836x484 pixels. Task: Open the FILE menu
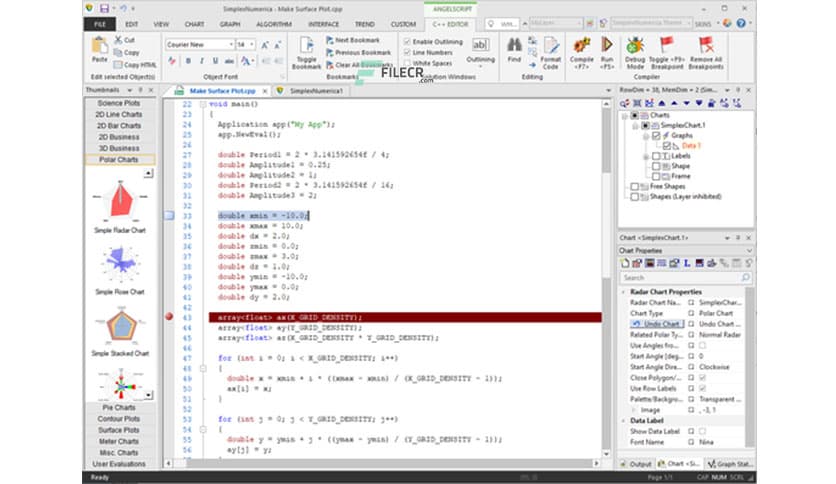100,24
